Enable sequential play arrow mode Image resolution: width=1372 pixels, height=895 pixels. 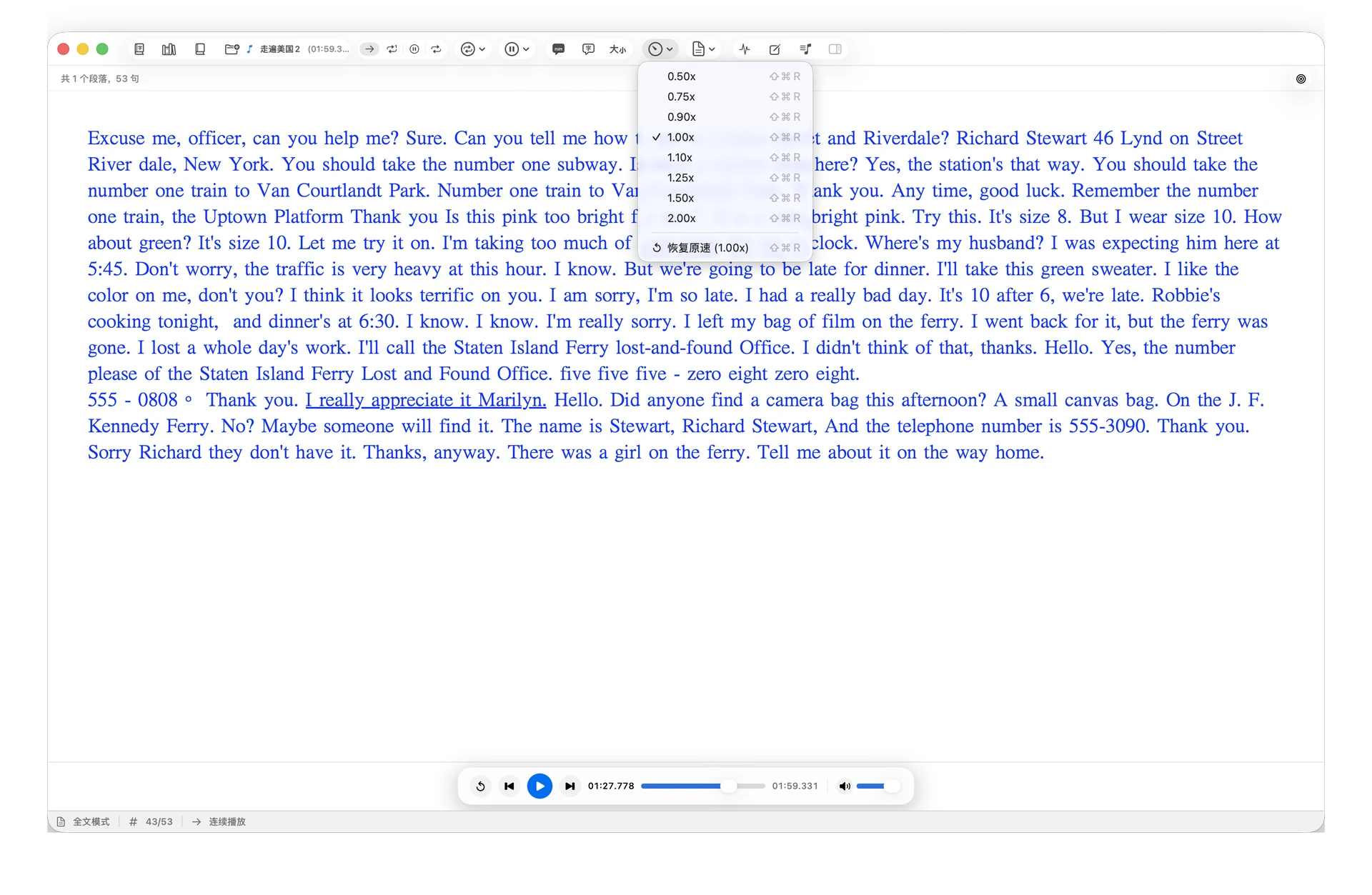[x=369, y=49]
